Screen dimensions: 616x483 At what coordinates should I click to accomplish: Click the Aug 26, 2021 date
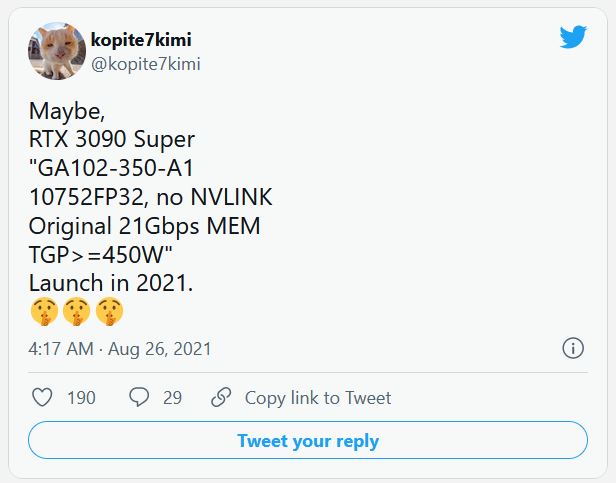coord(160,349)
